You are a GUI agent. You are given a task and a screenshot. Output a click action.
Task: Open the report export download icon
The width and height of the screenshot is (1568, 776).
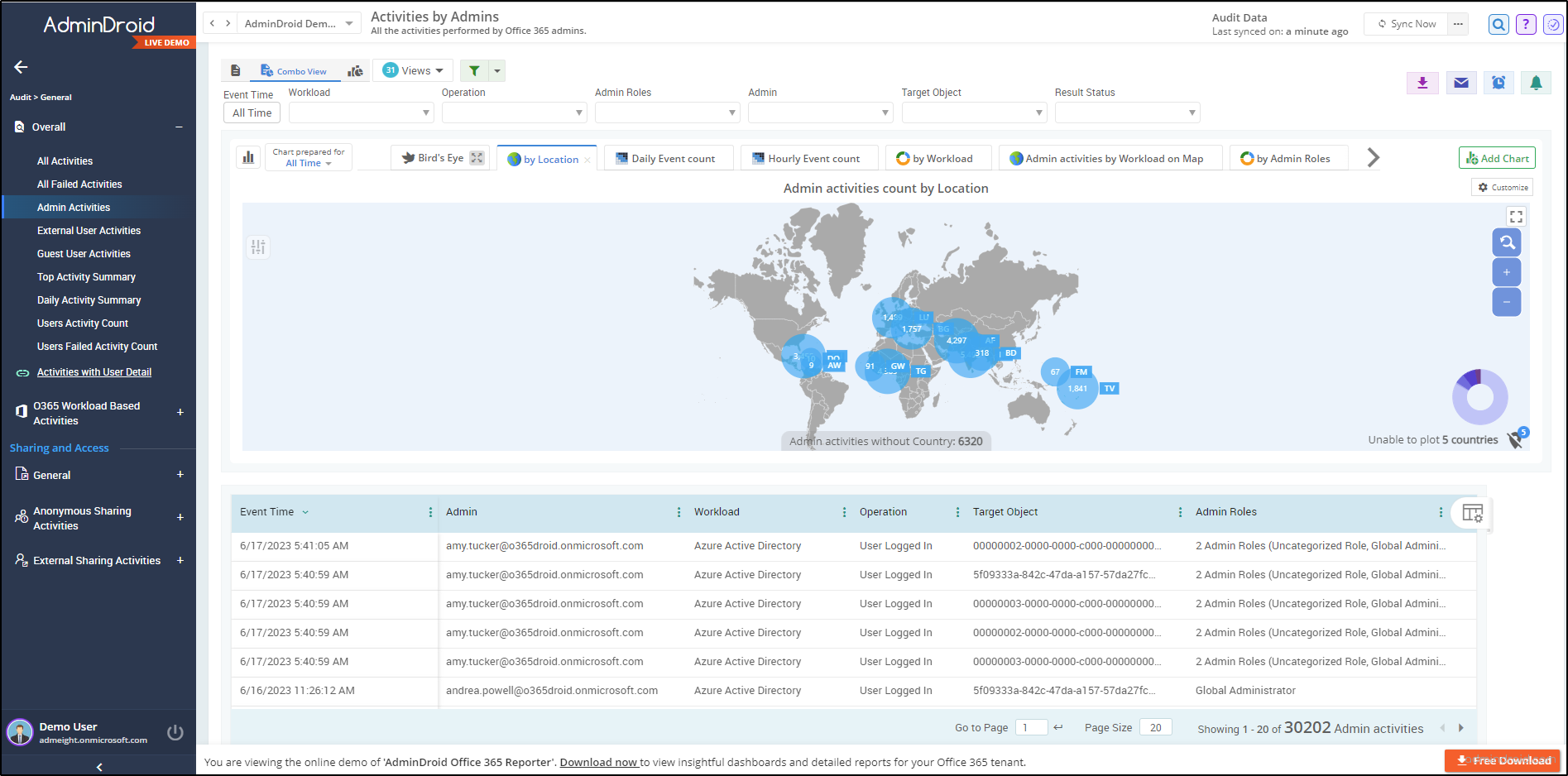coord(1422,83)
